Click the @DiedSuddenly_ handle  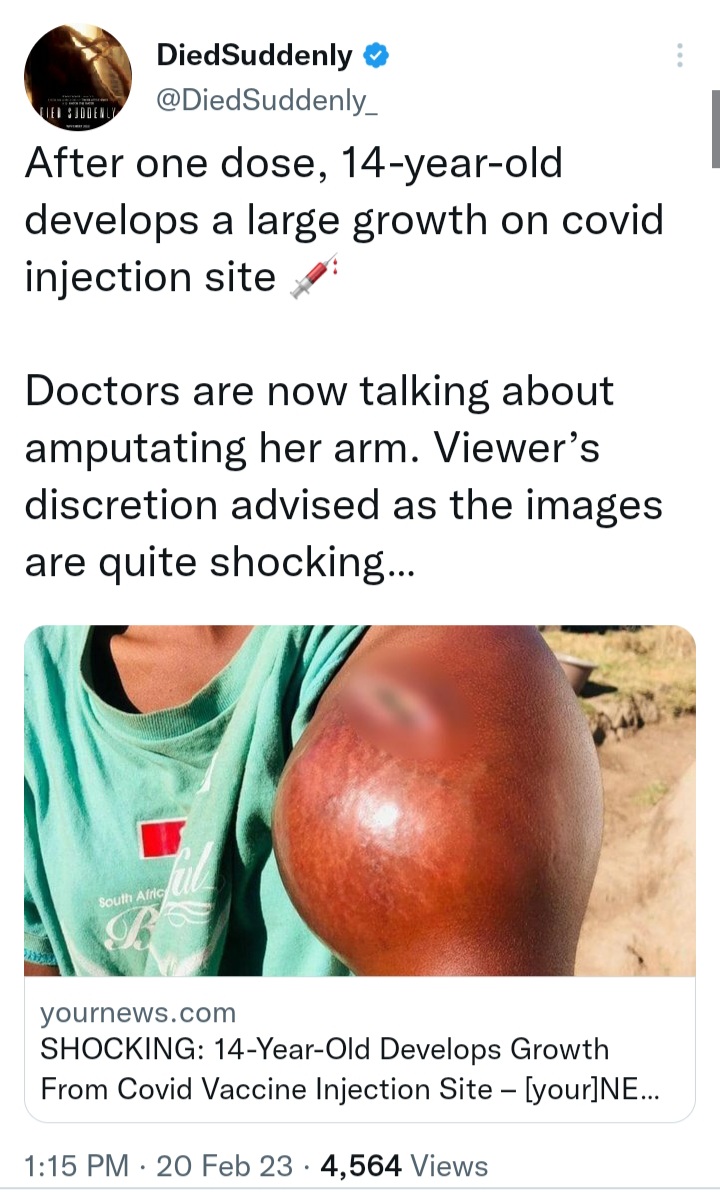tap(266, 100)
